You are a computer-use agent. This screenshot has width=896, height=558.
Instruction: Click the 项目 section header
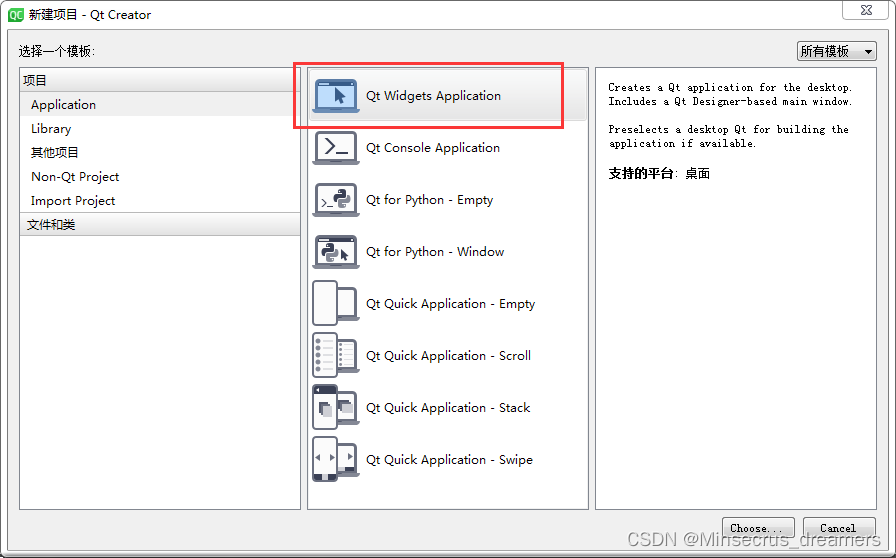(159, 80)
